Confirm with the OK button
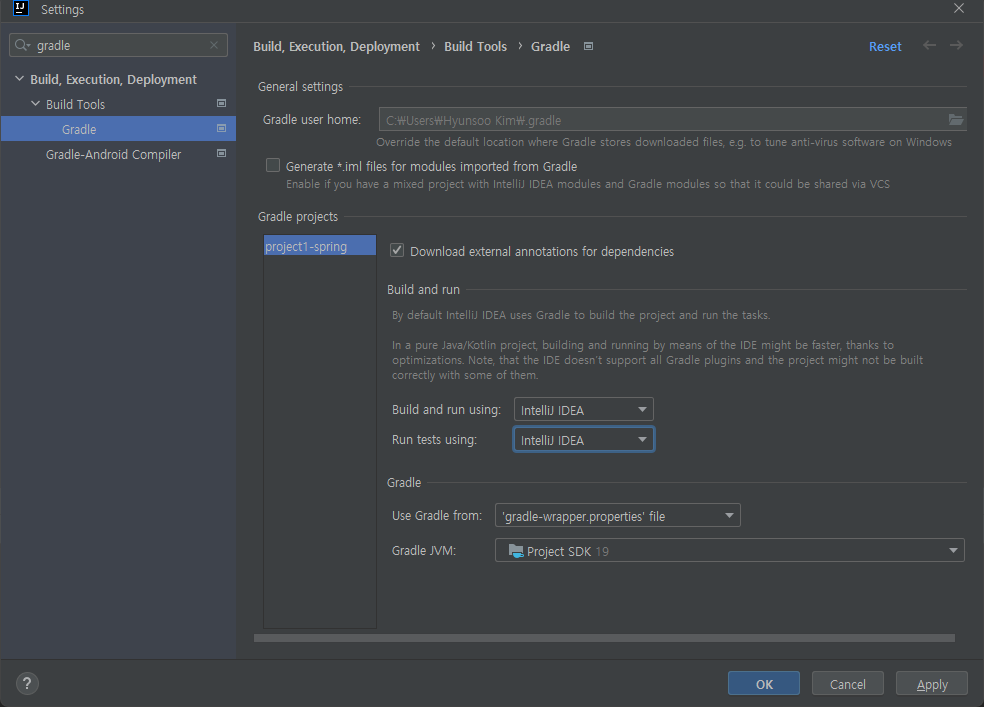Viewport: 984px width, 707px height. [764, 683]
